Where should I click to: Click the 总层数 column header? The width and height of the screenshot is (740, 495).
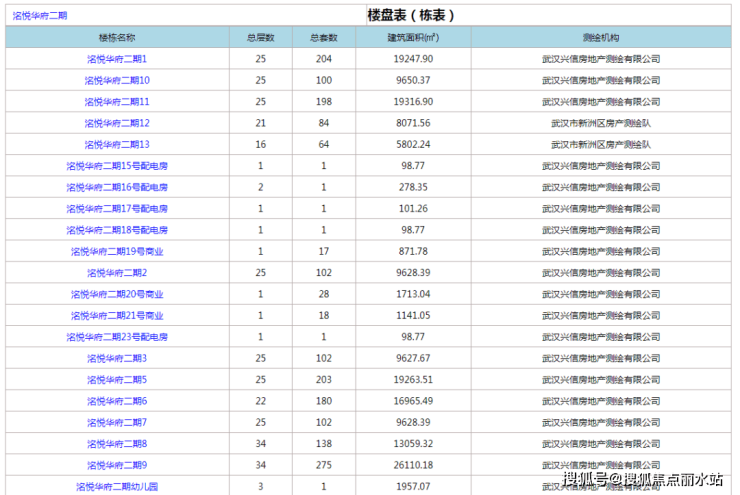(x=261, y=37)
